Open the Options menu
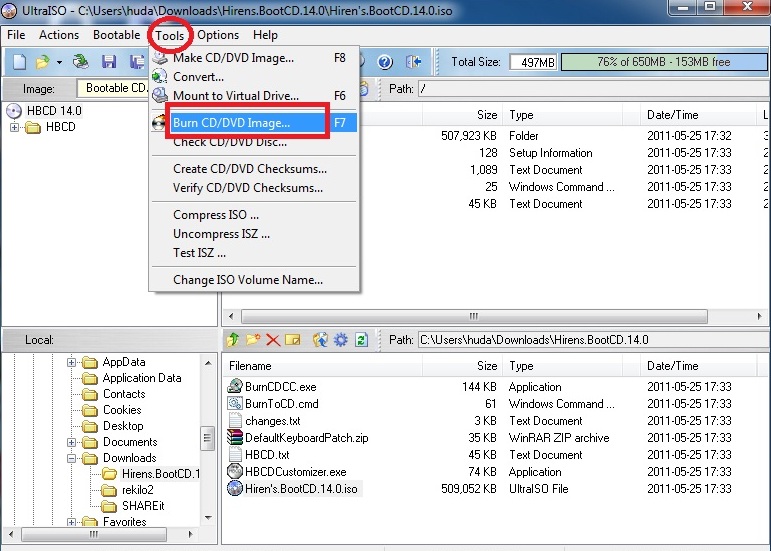The image size is (771, 551). [218, 35]
